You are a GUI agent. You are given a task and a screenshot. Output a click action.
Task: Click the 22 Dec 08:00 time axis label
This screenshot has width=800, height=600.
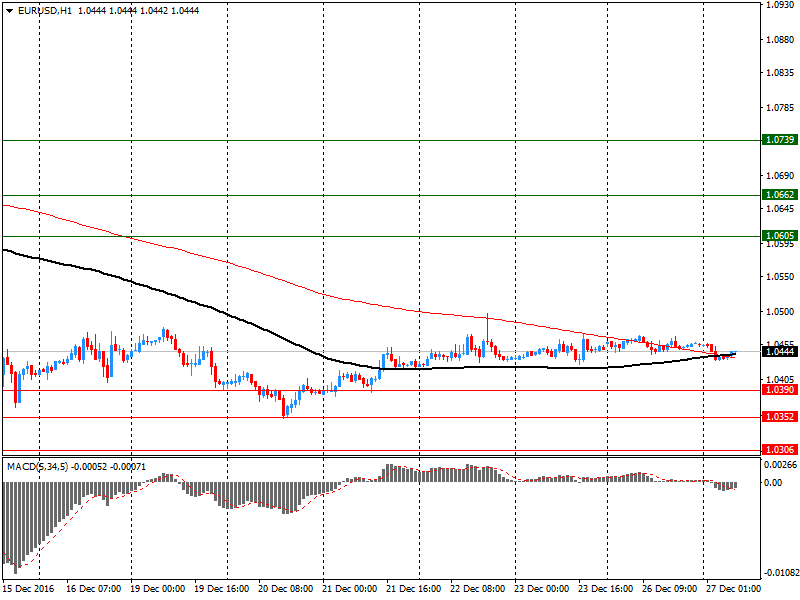point(478,589)
